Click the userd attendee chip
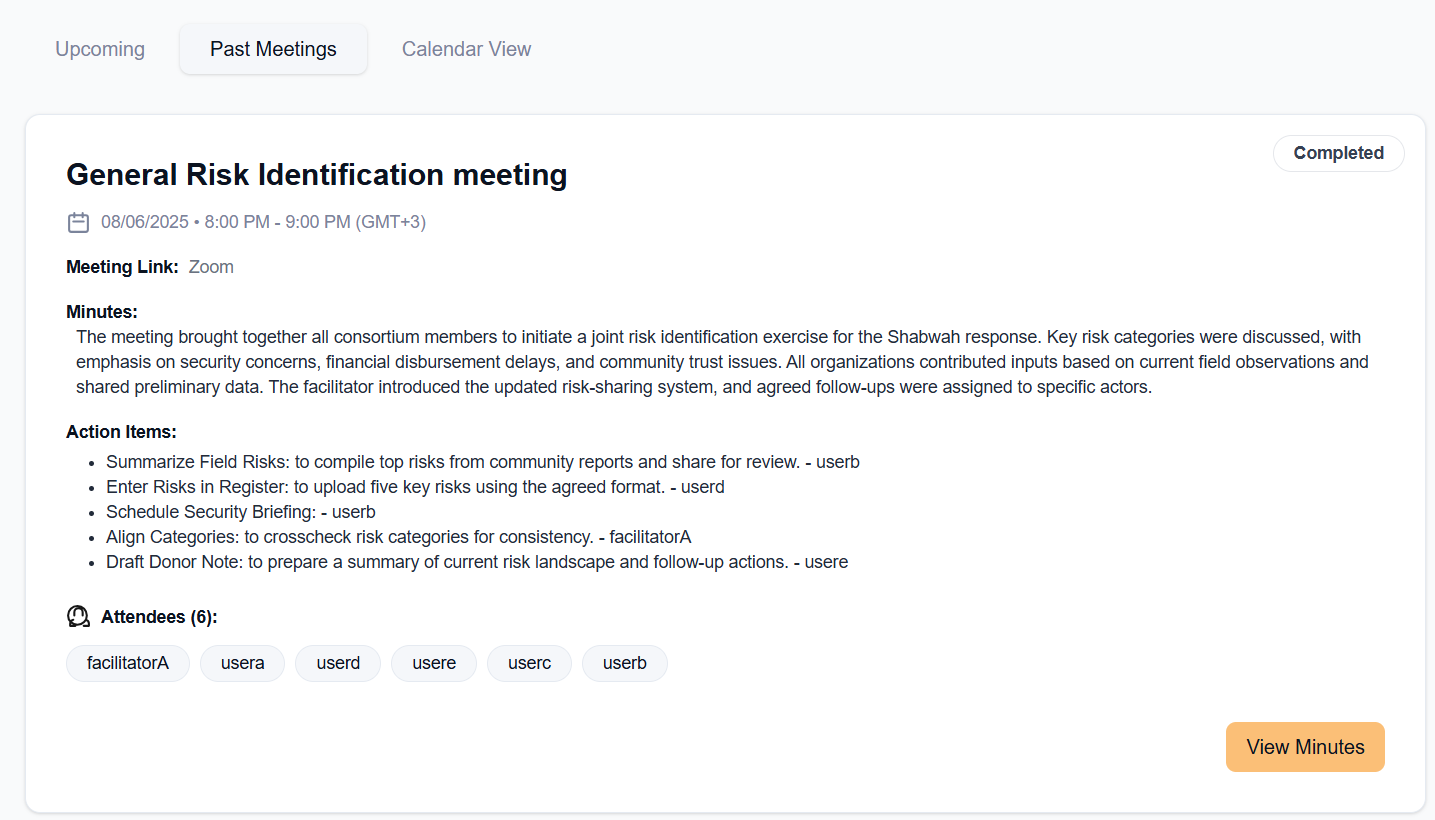 point(338,663)
